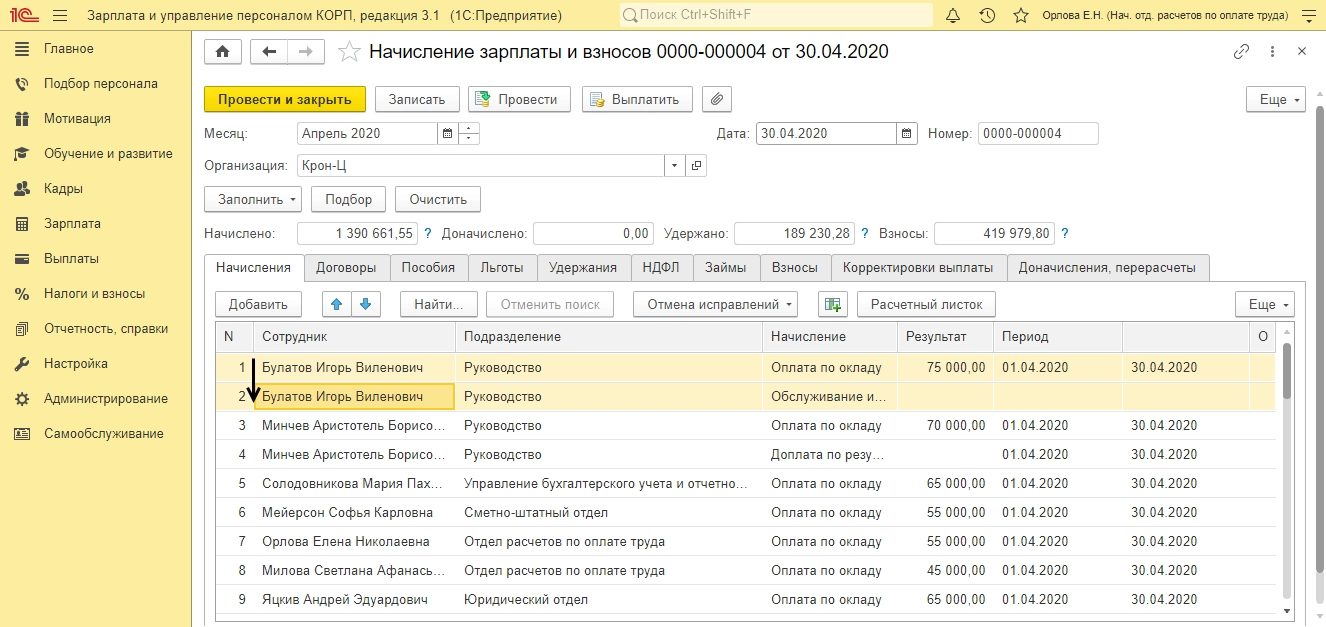The height and width of the screenshot is (627, 1326).
Task: Open history clock icon in title bar
Action: [987, 16]
